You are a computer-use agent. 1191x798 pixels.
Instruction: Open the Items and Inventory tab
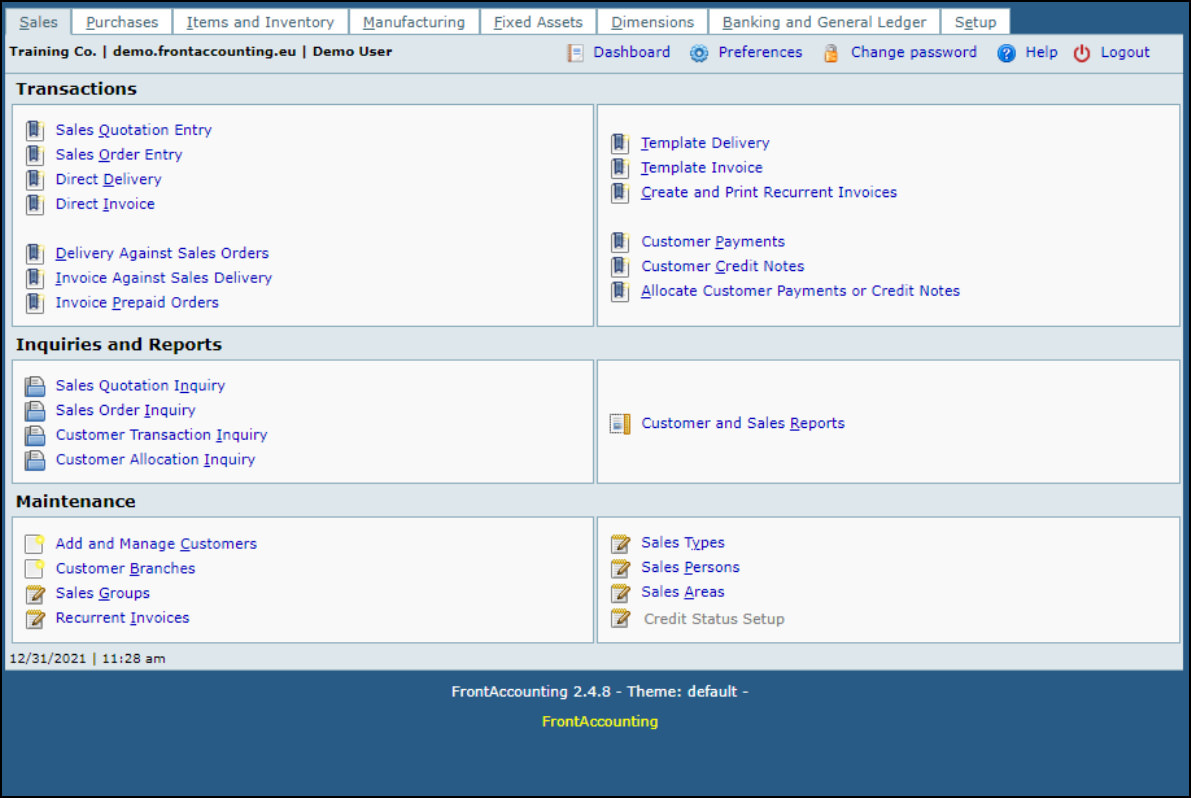pos(260,22)
